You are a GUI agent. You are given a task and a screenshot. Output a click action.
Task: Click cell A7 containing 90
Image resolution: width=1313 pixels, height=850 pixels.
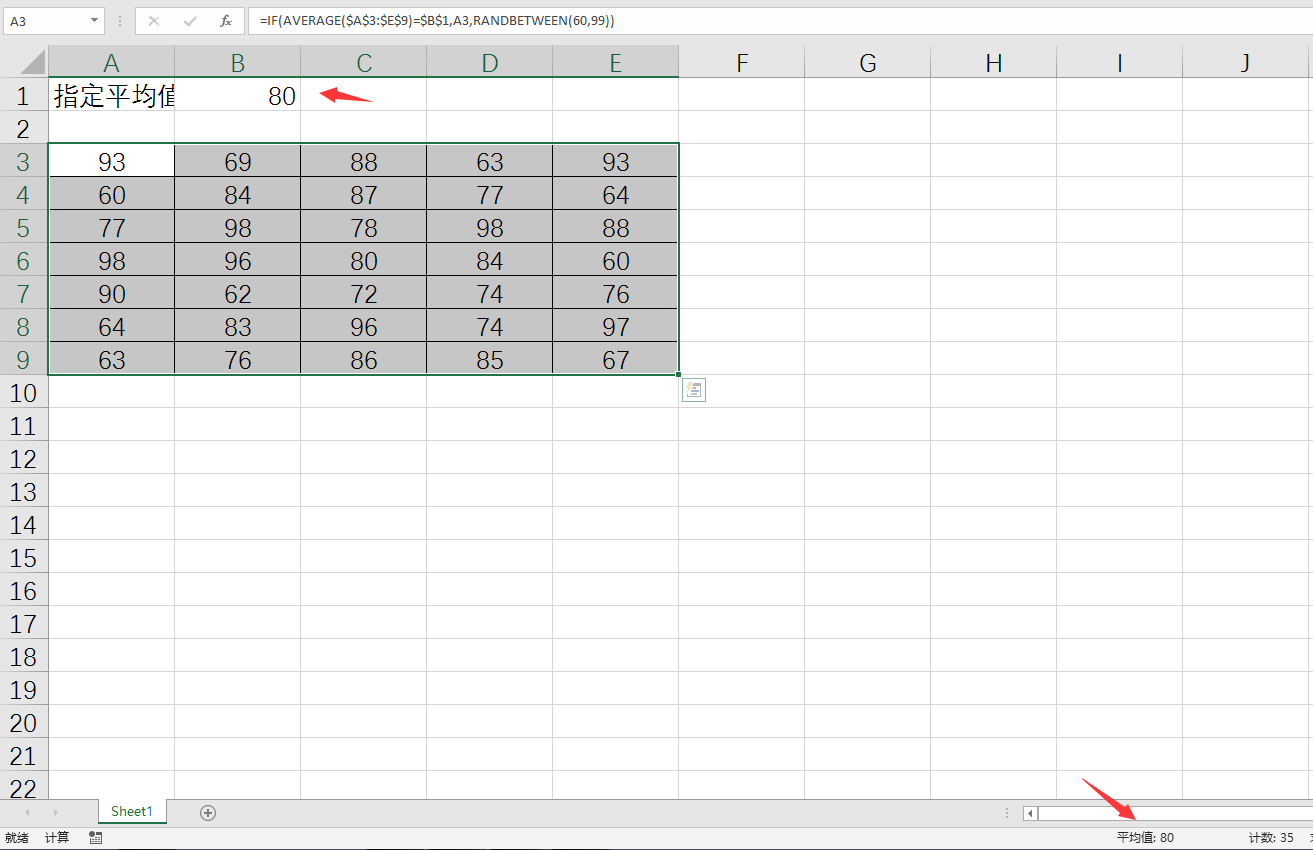(x=111, y=293)
